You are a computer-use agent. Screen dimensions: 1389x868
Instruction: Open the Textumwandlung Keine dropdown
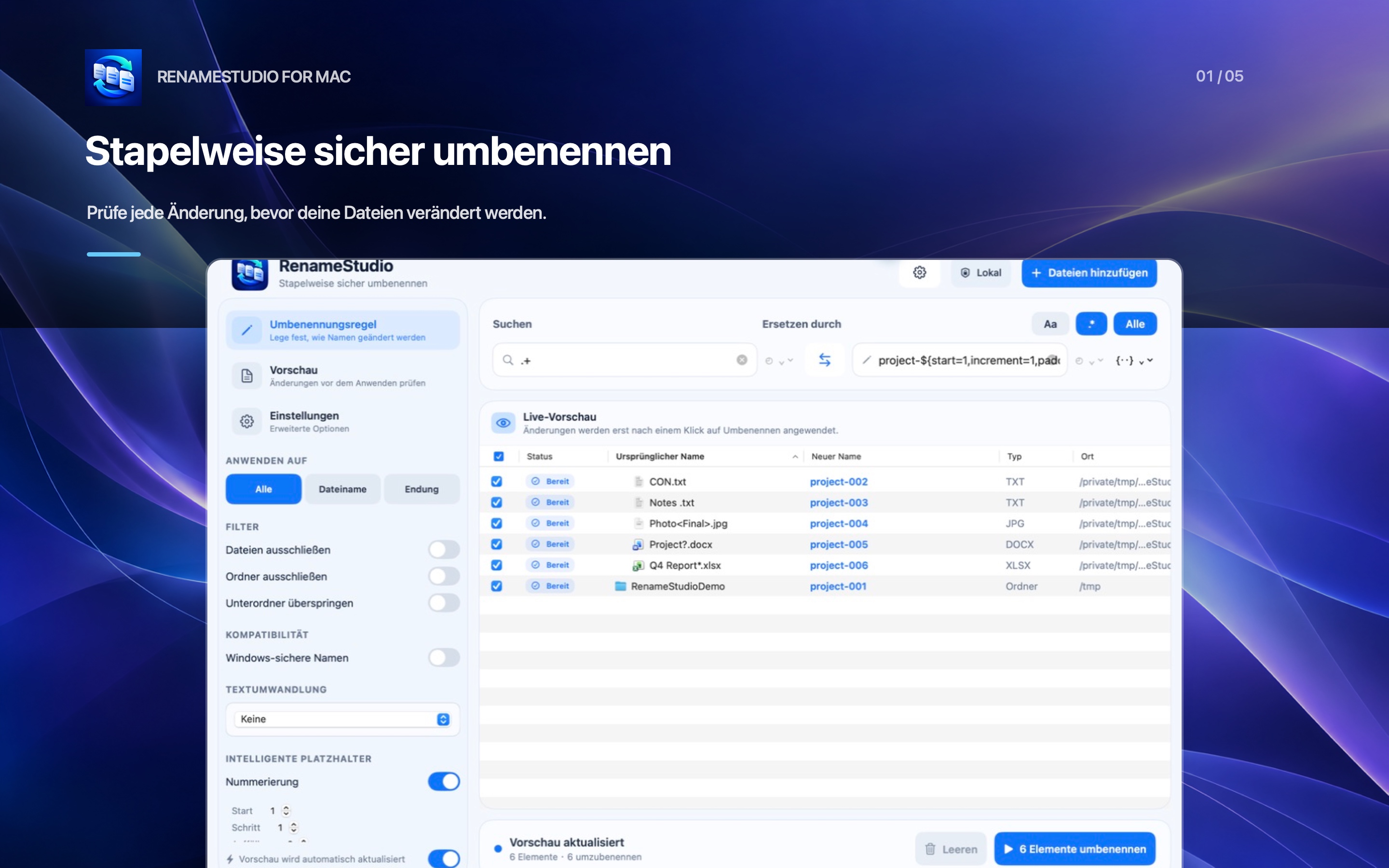(342, 719)
